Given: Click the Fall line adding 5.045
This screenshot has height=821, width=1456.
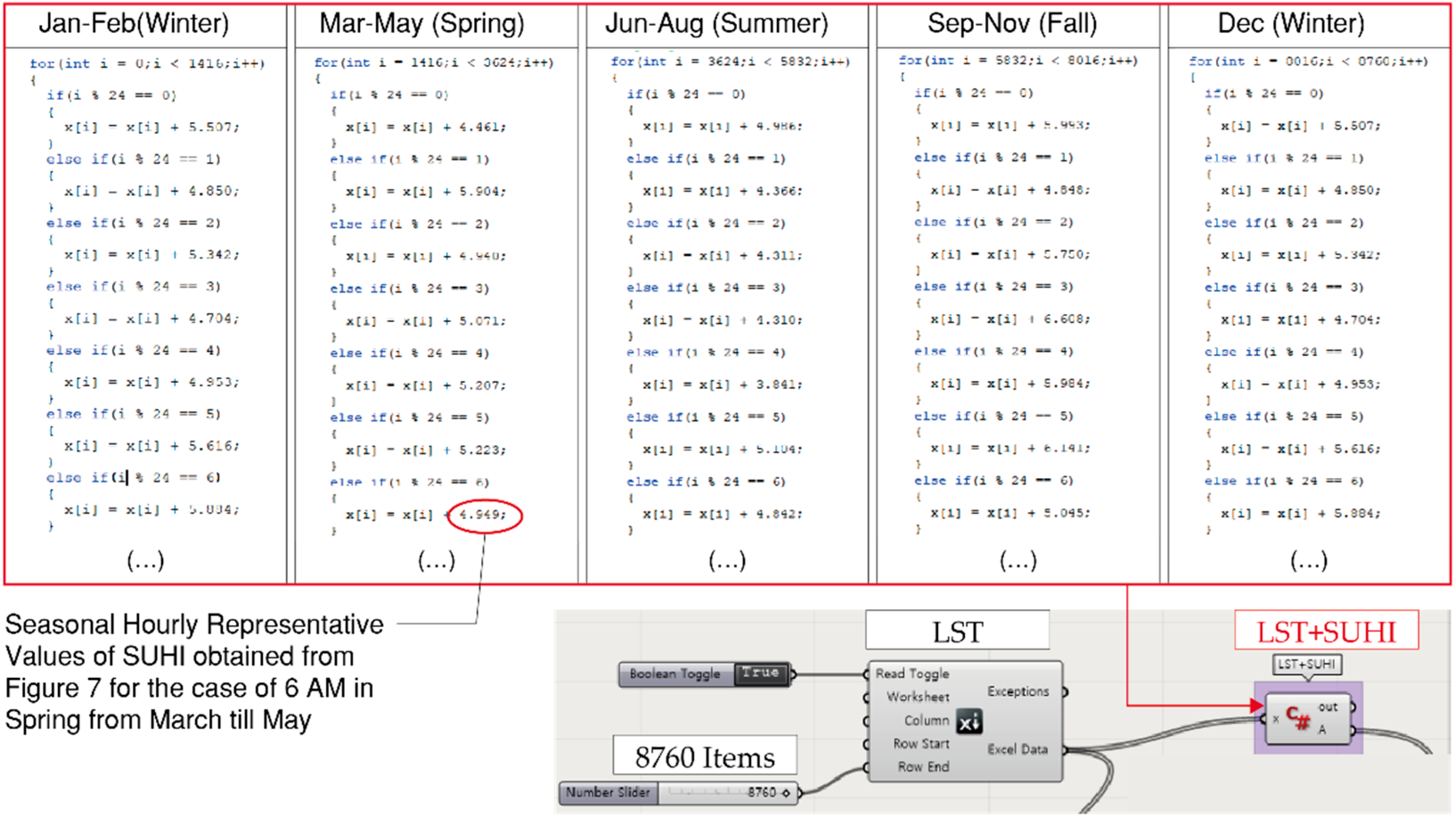Looking at the screenshot, I should [x=1011, y=513].
